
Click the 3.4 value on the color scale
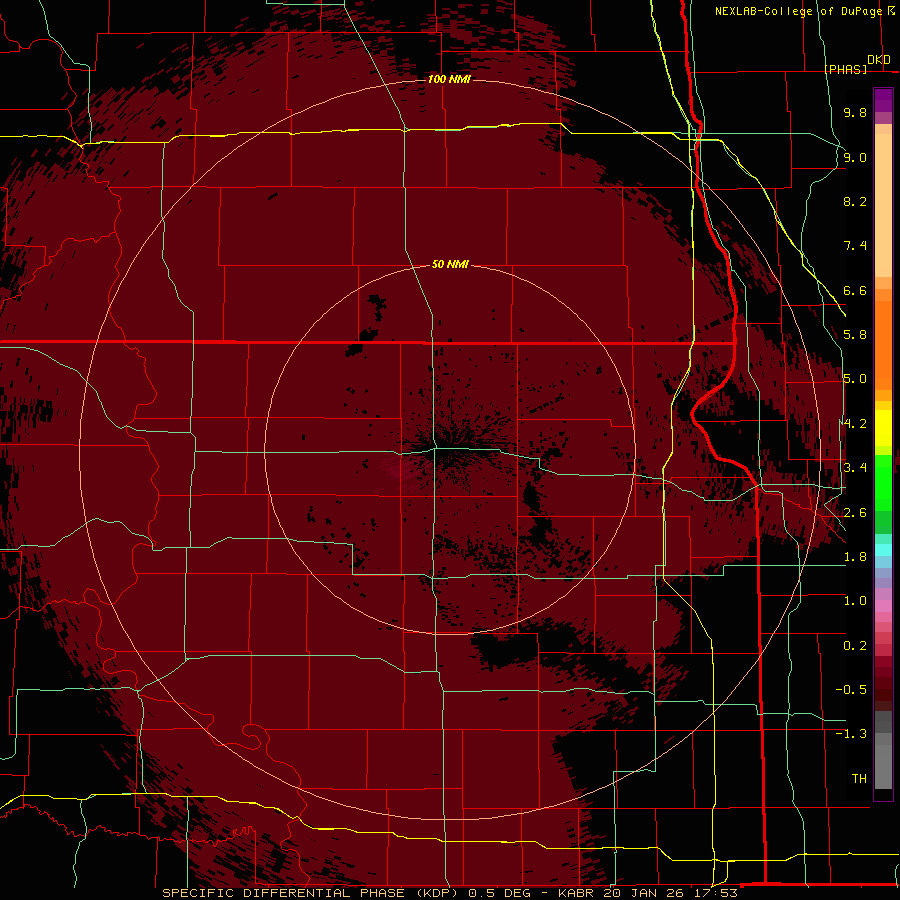click(855, 468)
